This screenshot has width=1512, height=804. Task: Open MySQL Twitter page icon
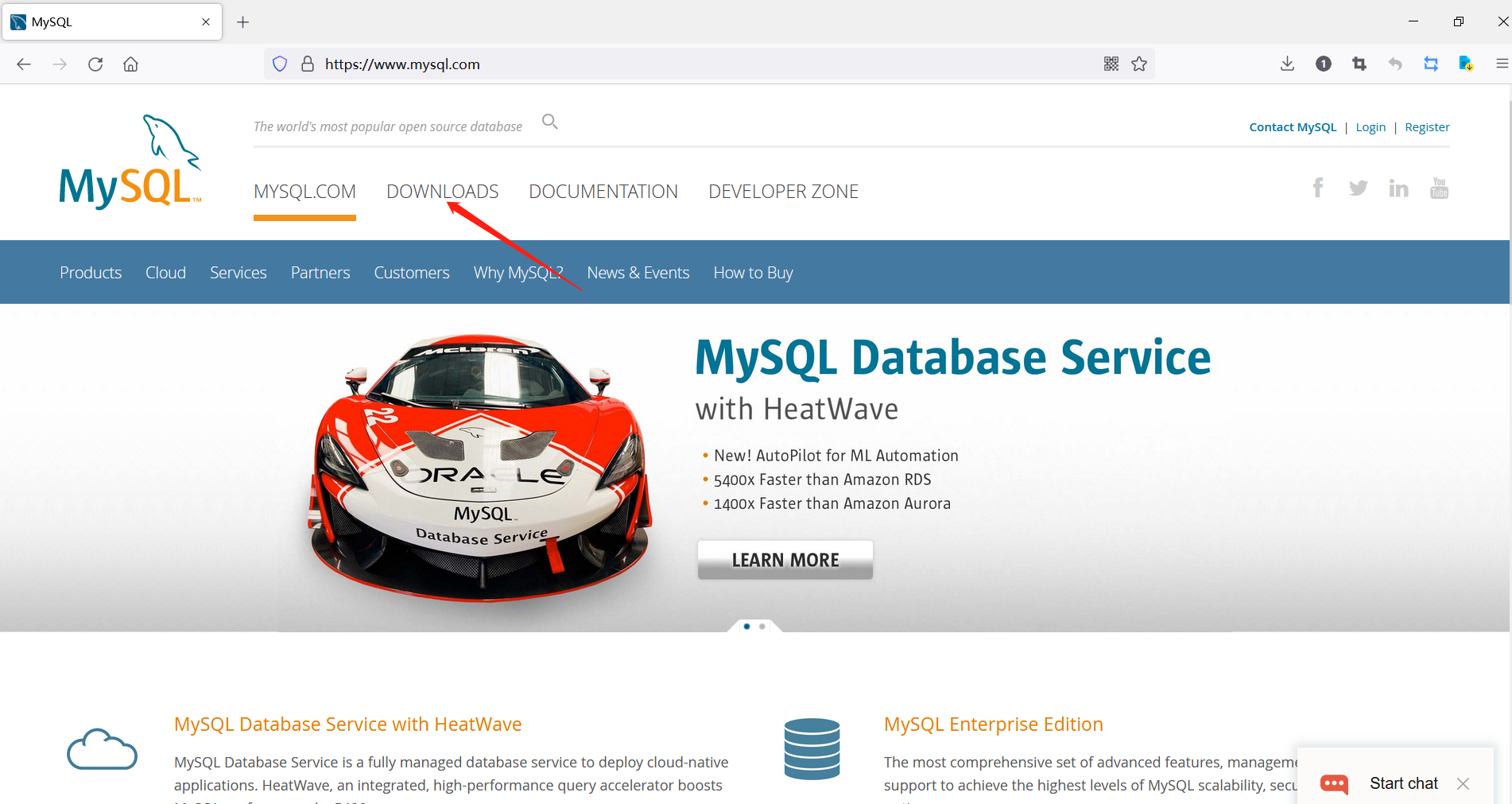[x=1359, y=188]
